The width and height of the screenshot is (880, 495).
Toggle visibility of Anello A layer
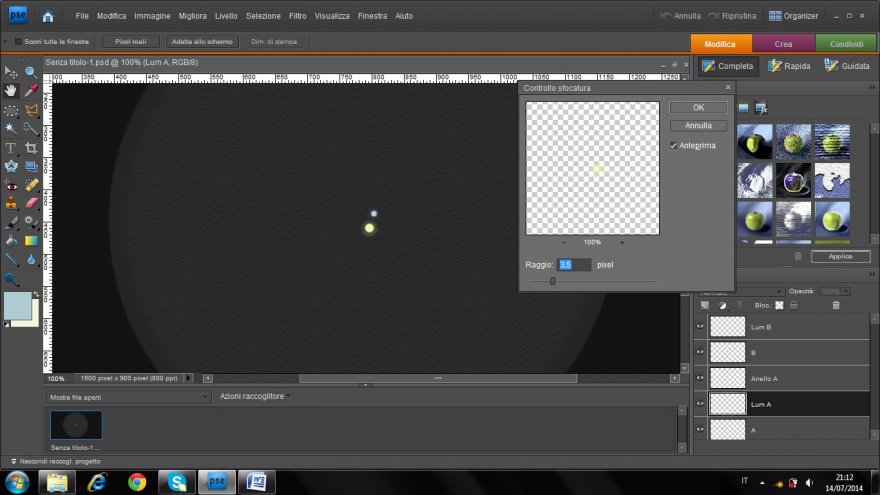pos(700,378)
